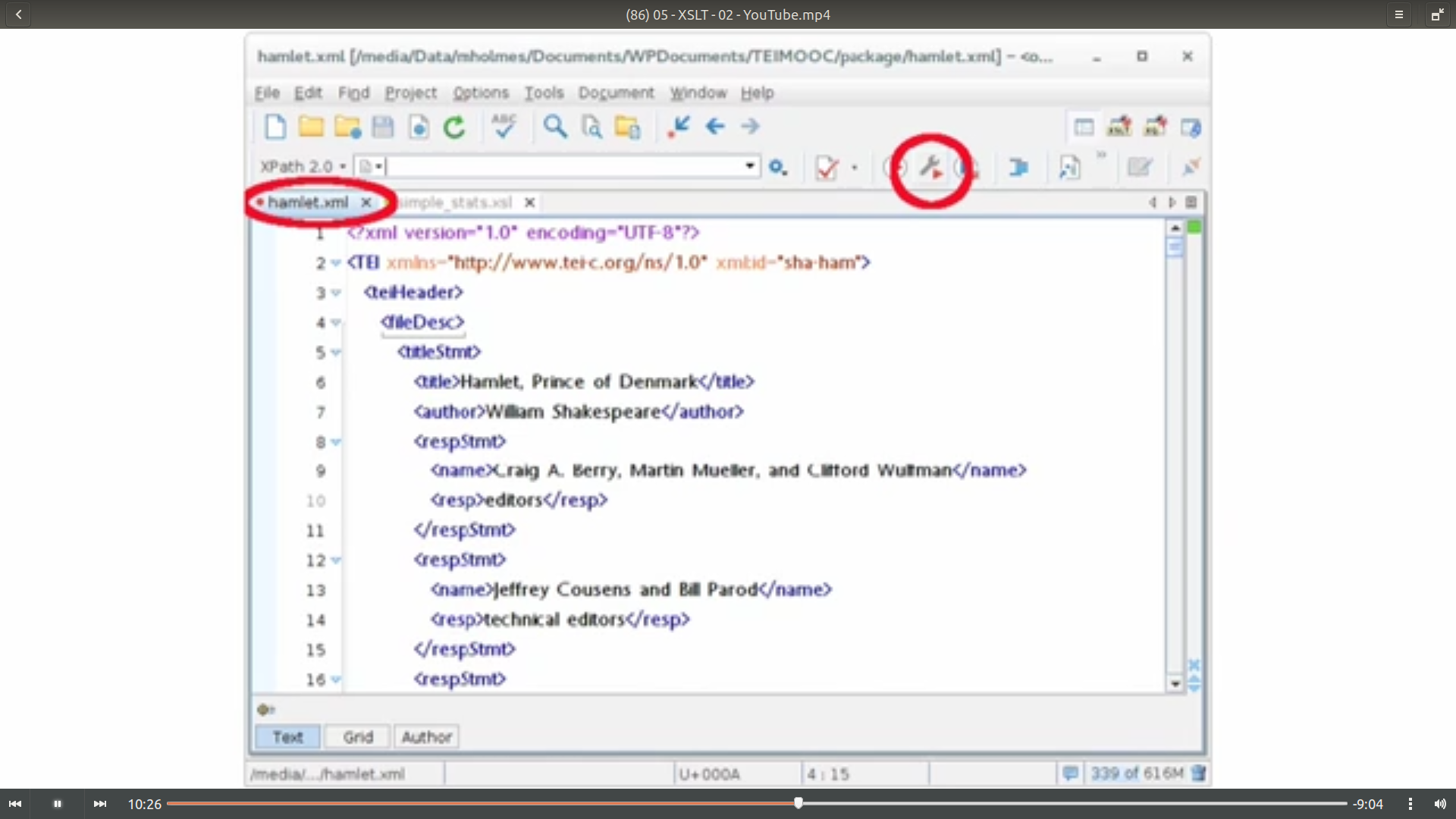Open the Tools menu
Screen dimensions: 1456x819
[x=544, y=93]
